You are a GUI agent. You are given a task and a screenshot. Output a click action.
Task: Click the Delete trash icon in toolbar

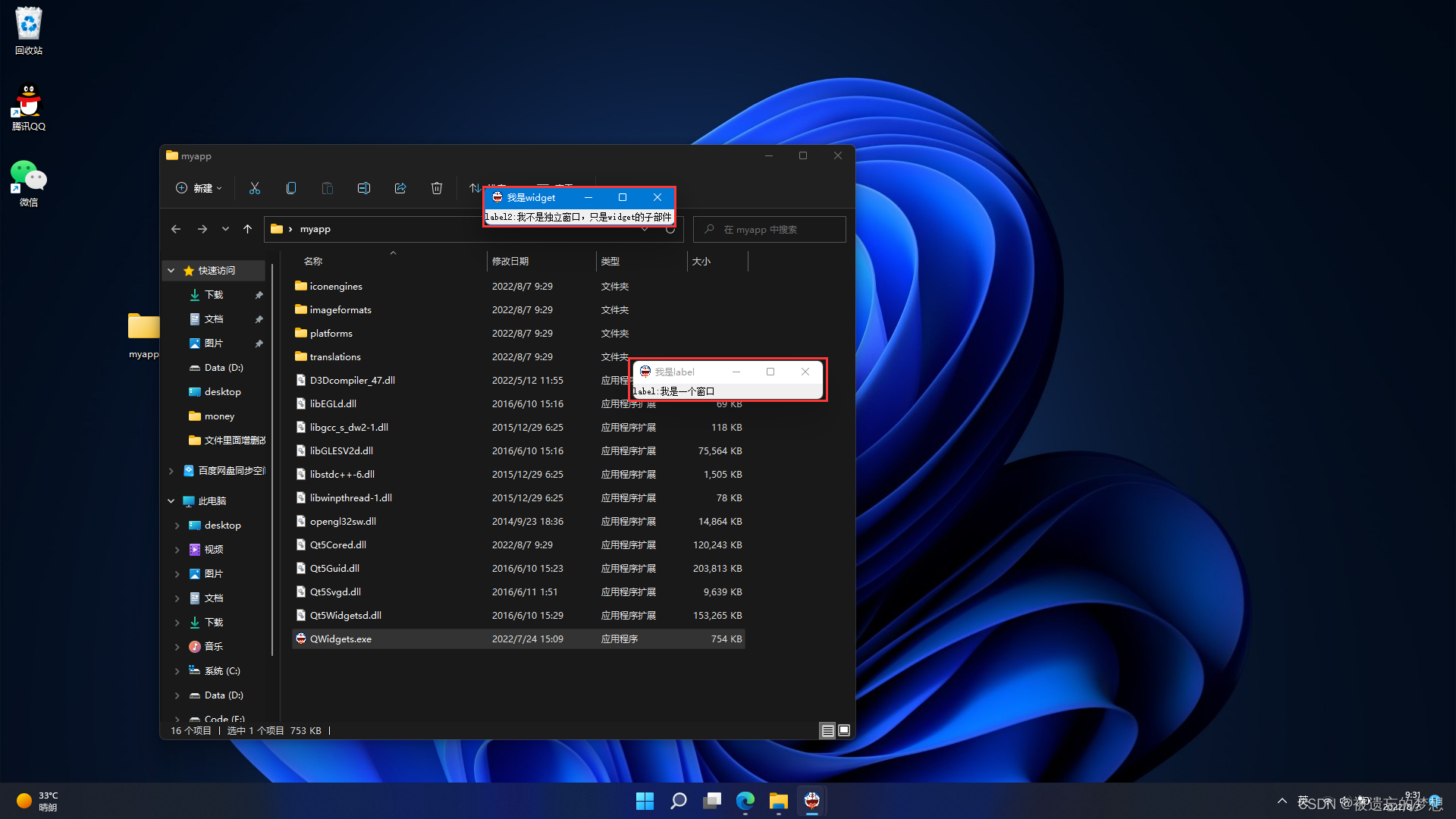click(437, 188)
